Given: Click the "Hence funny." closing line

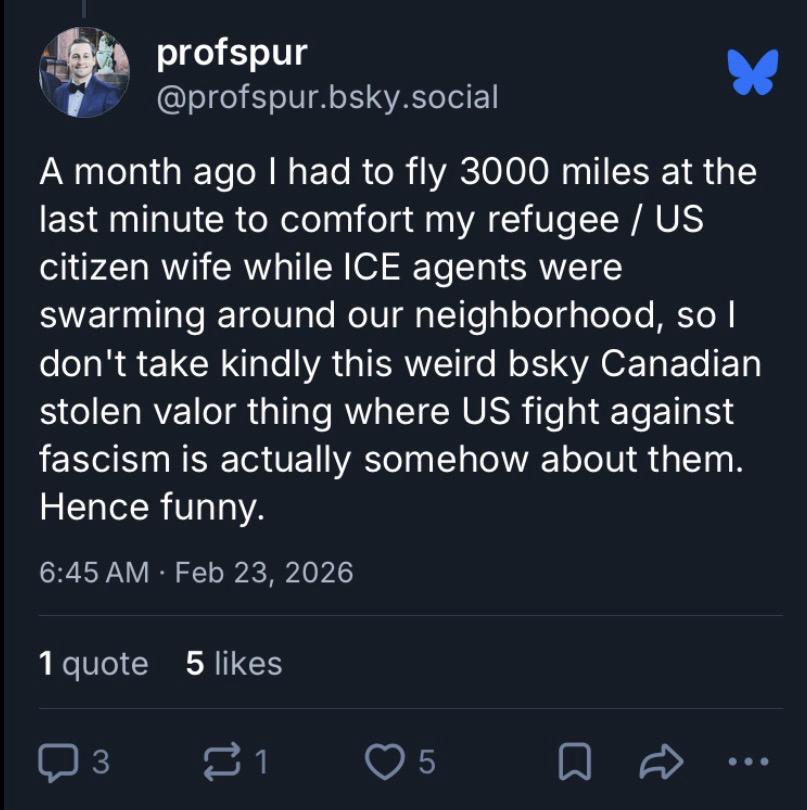Looking at the screenshot, I should point(152,508).
